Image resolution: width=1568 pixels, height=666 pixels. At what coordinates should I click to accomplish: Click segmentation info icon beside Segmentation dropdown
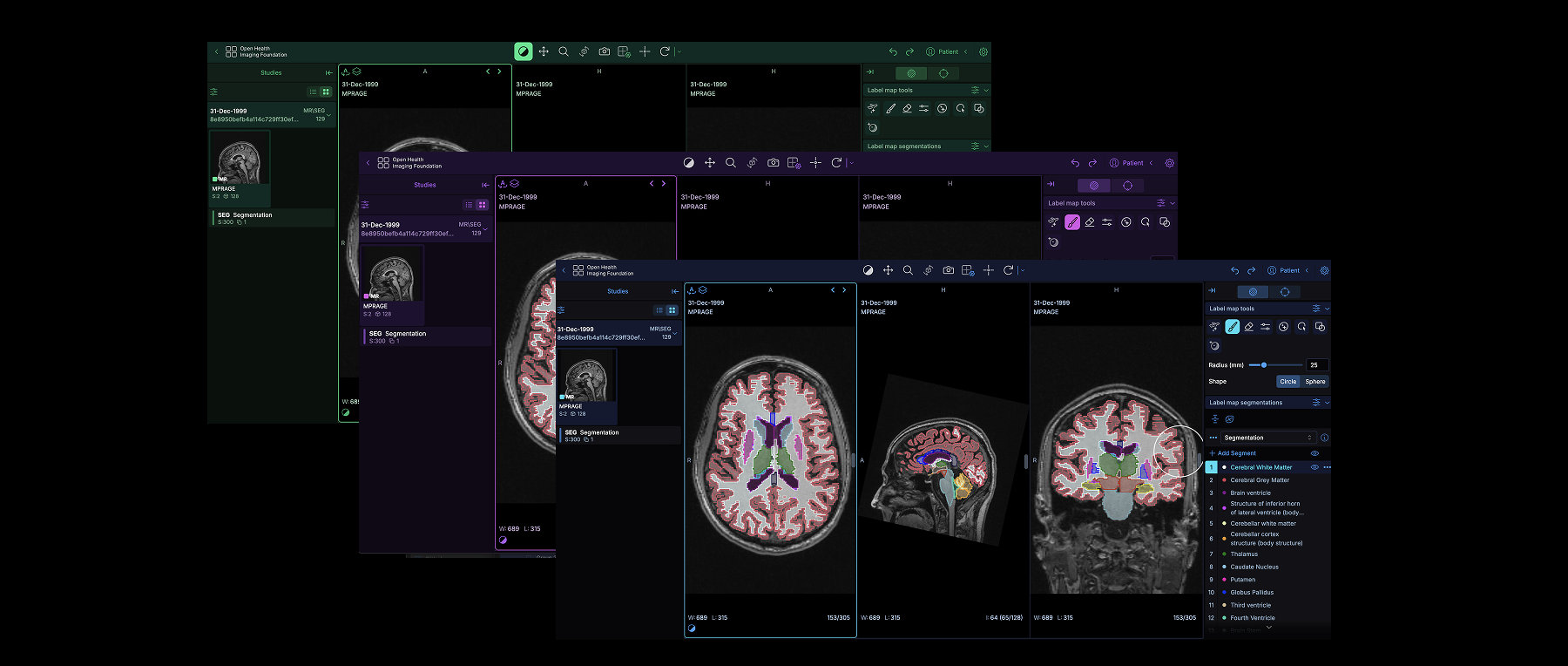pos(1324,438)
